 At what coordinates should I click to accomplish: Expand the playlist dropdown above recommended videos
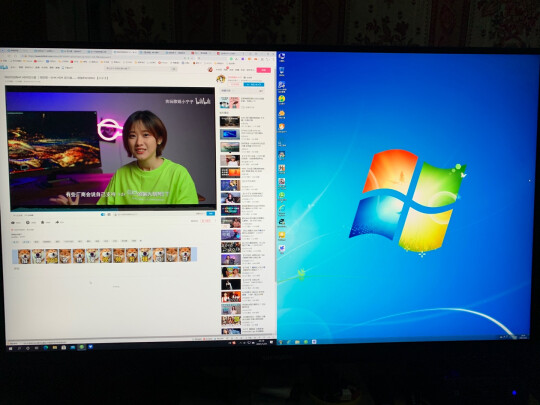pos(261,91)
